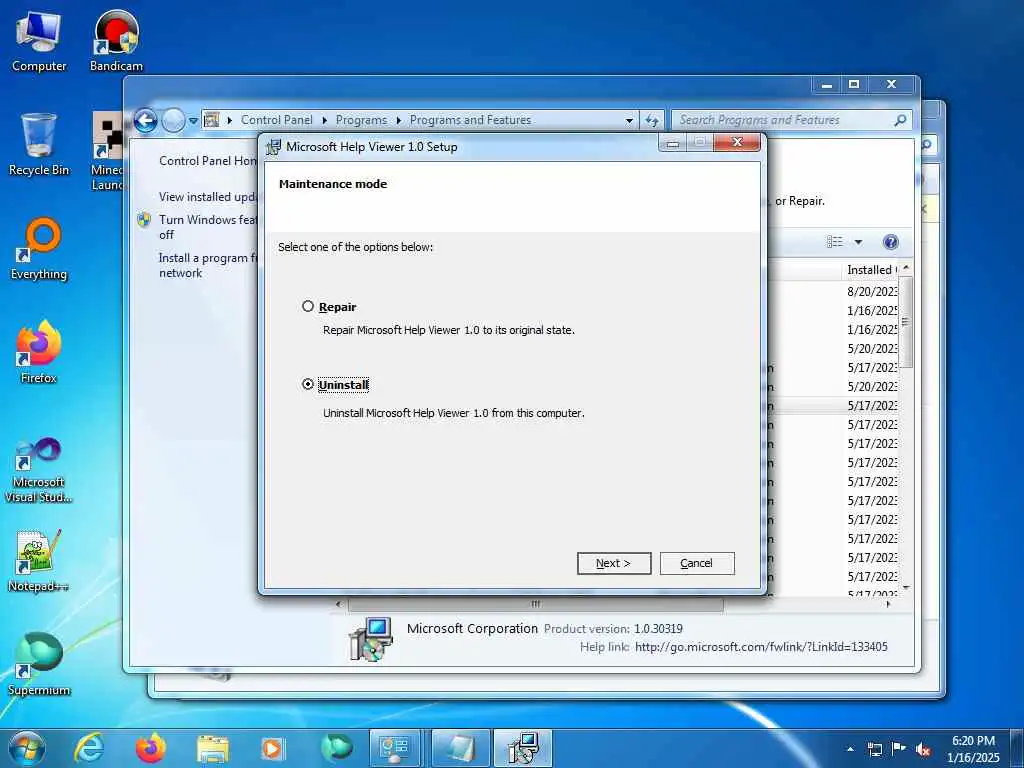Click the horizontal scrollbar of programs list
The image size is (1024, 768).
pos(536,604)
